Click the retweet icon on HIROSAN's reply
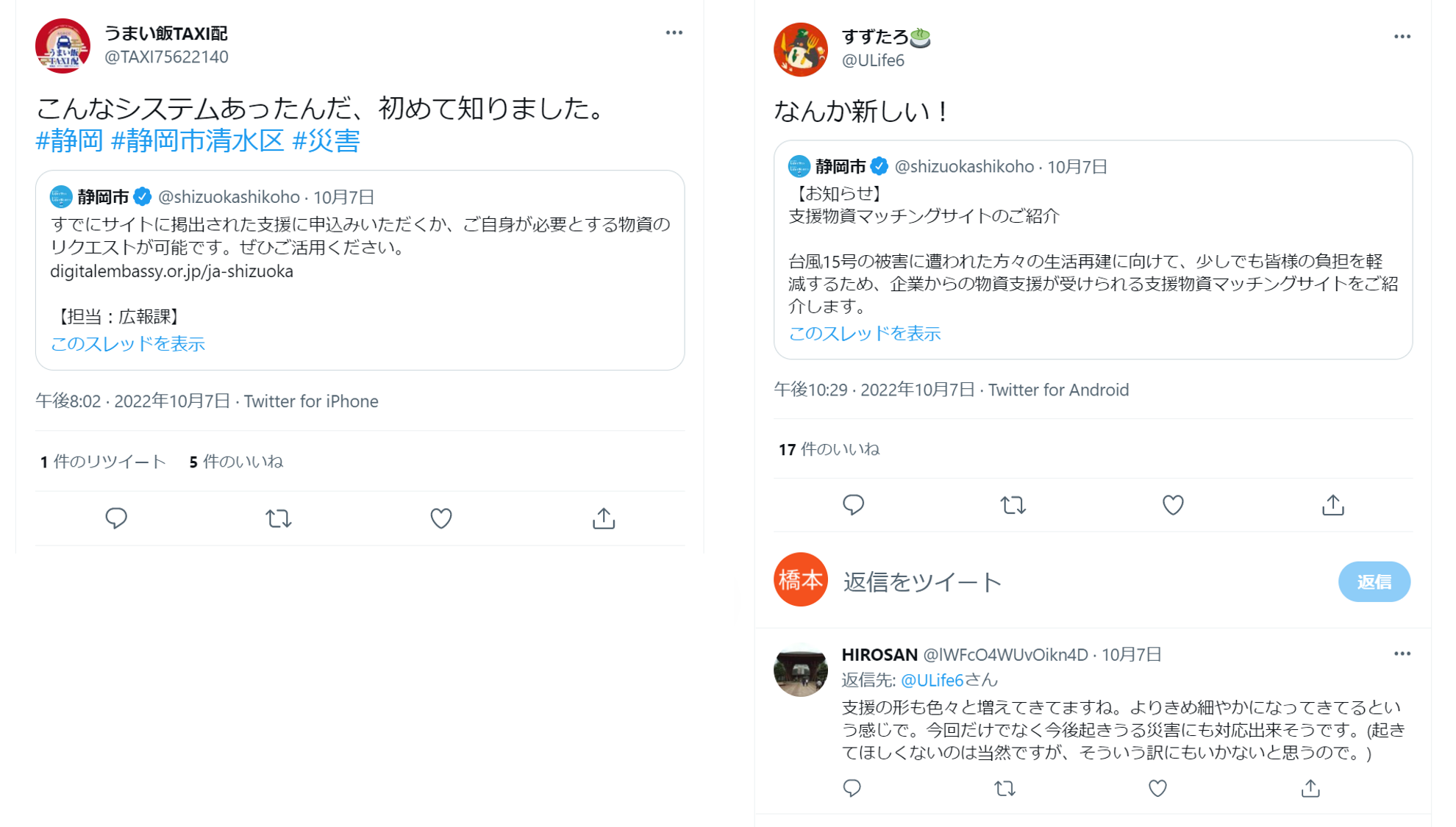The image size is (1456, 827). [1004, 788]
